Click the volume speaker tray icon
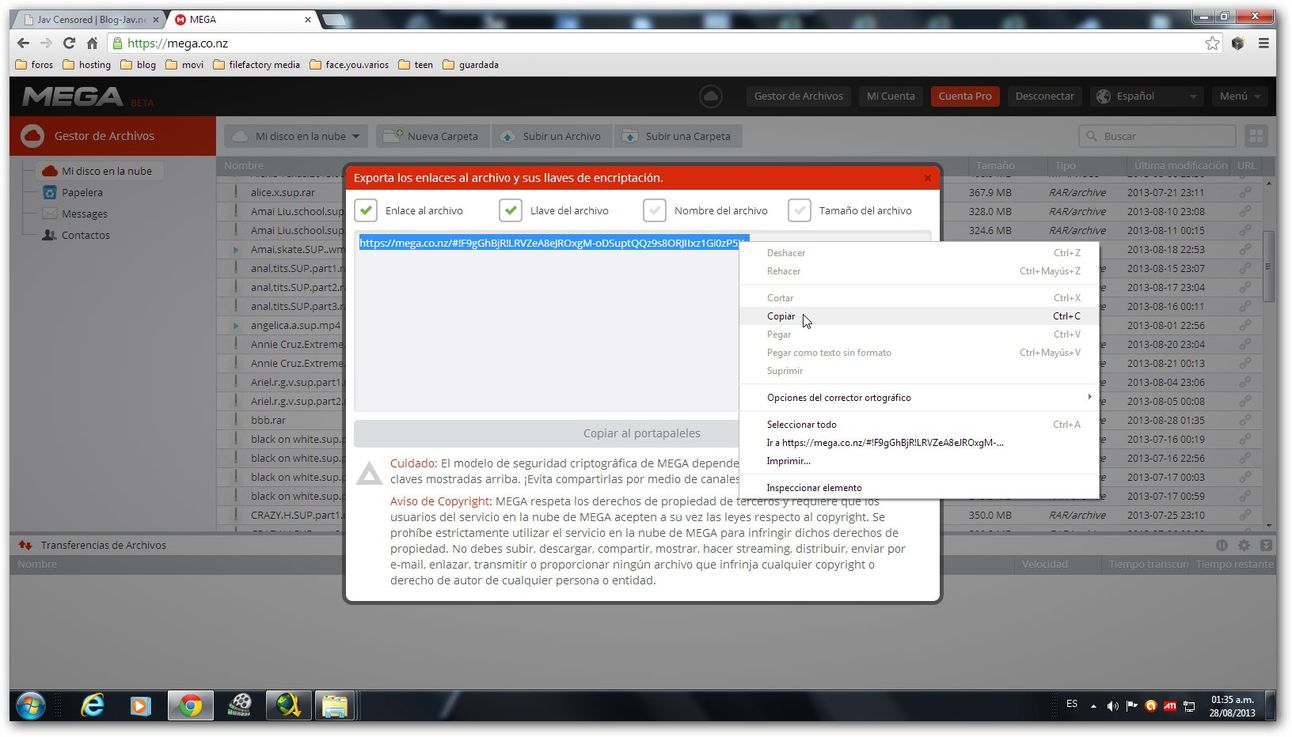1292x737 pixels. (1113, 706)
